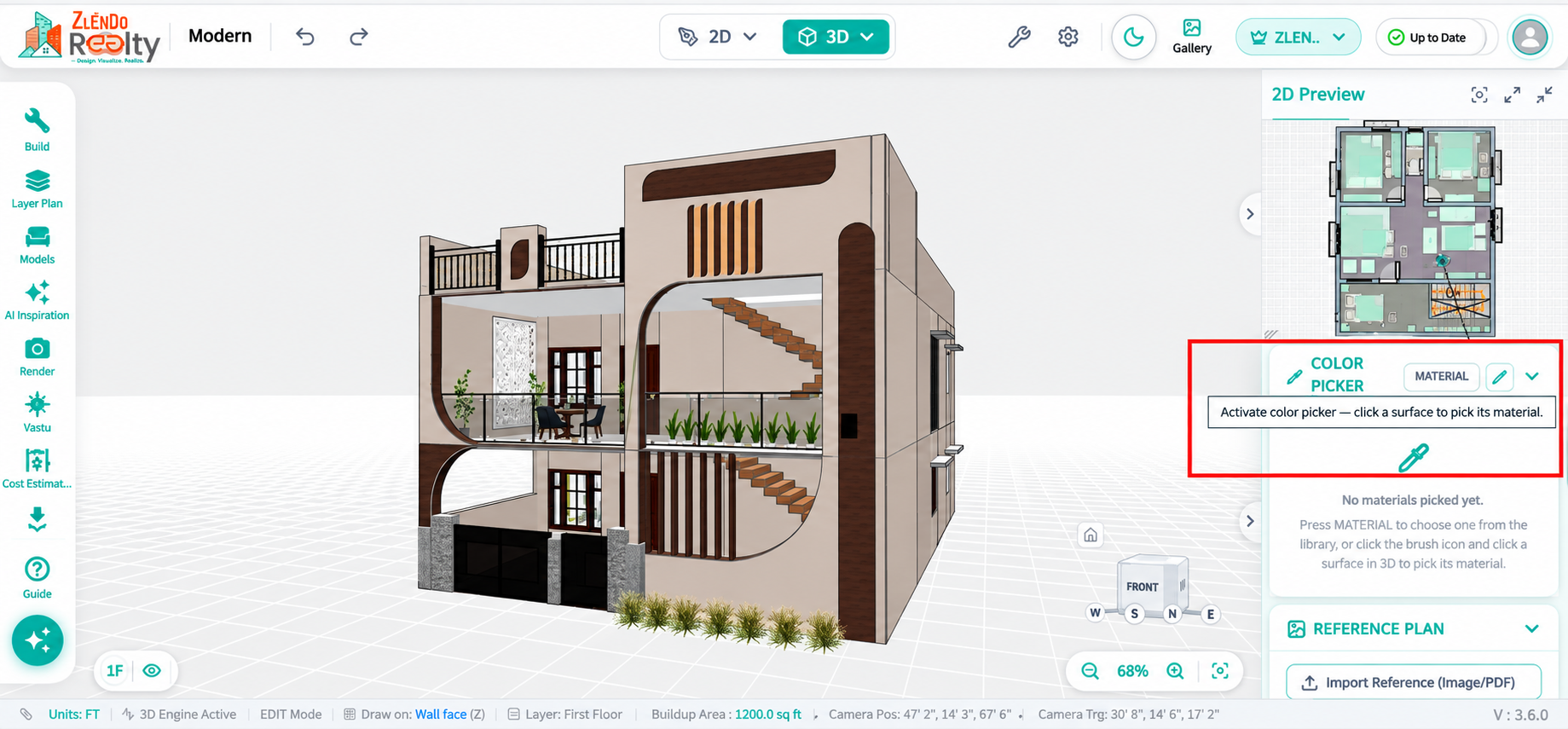The height and width of the screenshot is (729, 1568).
Task: Select the 2D Preview tab
Action: click(1318, 95)
